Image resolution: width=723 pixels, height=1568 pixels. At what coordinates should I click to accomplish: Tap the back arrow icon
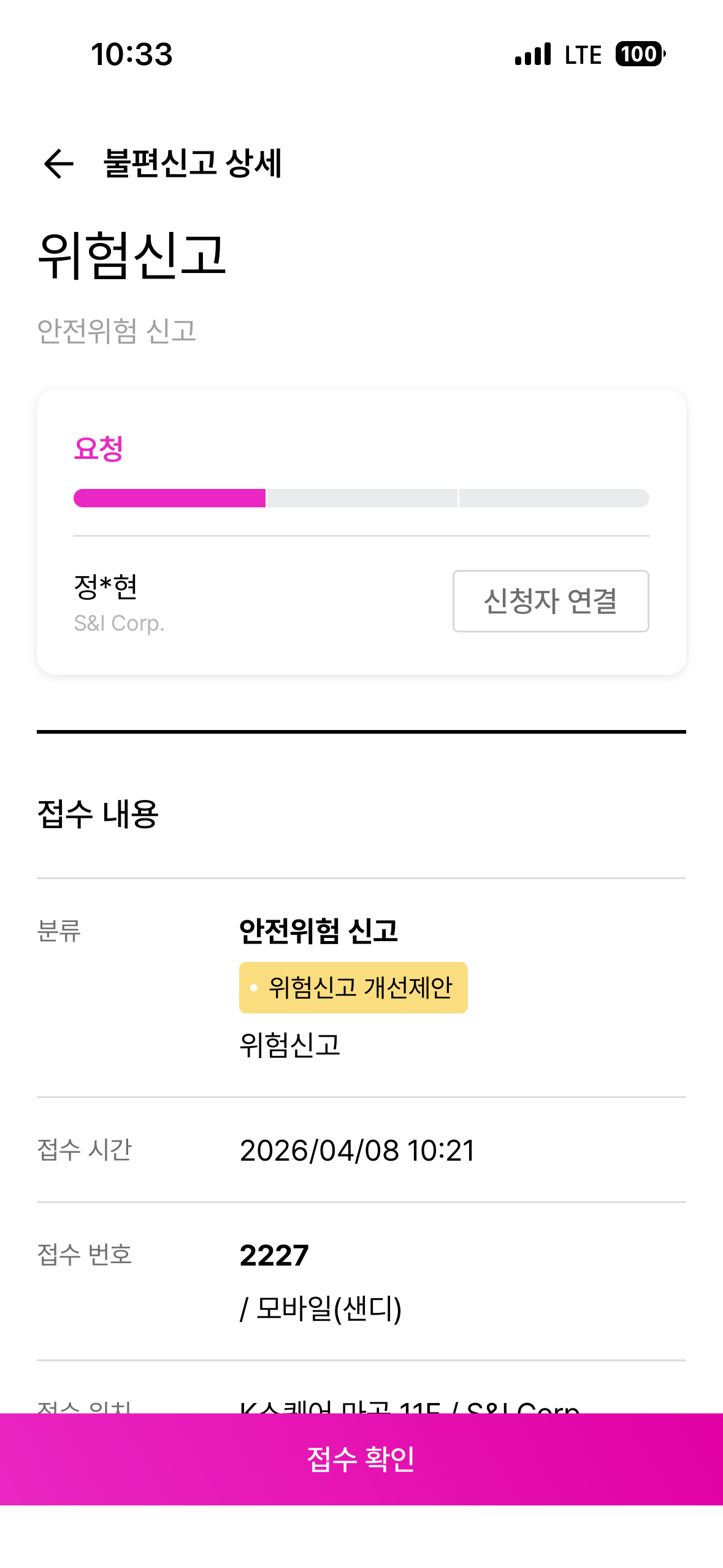pyautogui.click(x=59, y=164)
